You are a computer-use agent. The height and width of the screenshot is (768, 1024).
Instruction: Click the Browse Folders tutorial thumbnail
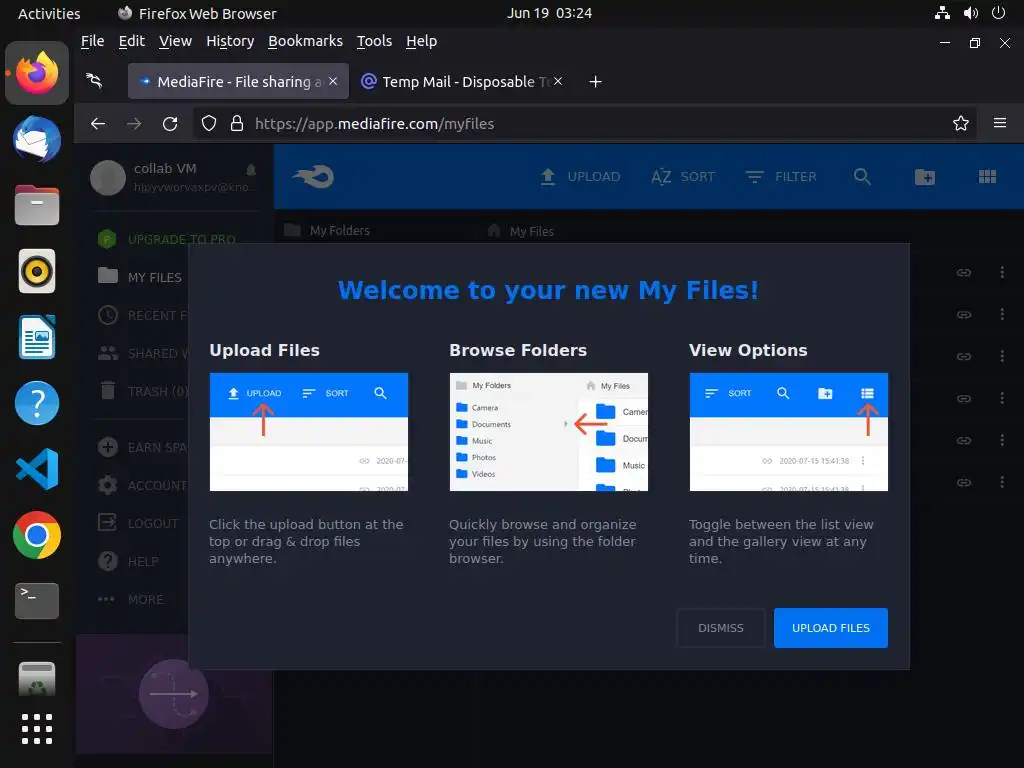pos(549,432)
